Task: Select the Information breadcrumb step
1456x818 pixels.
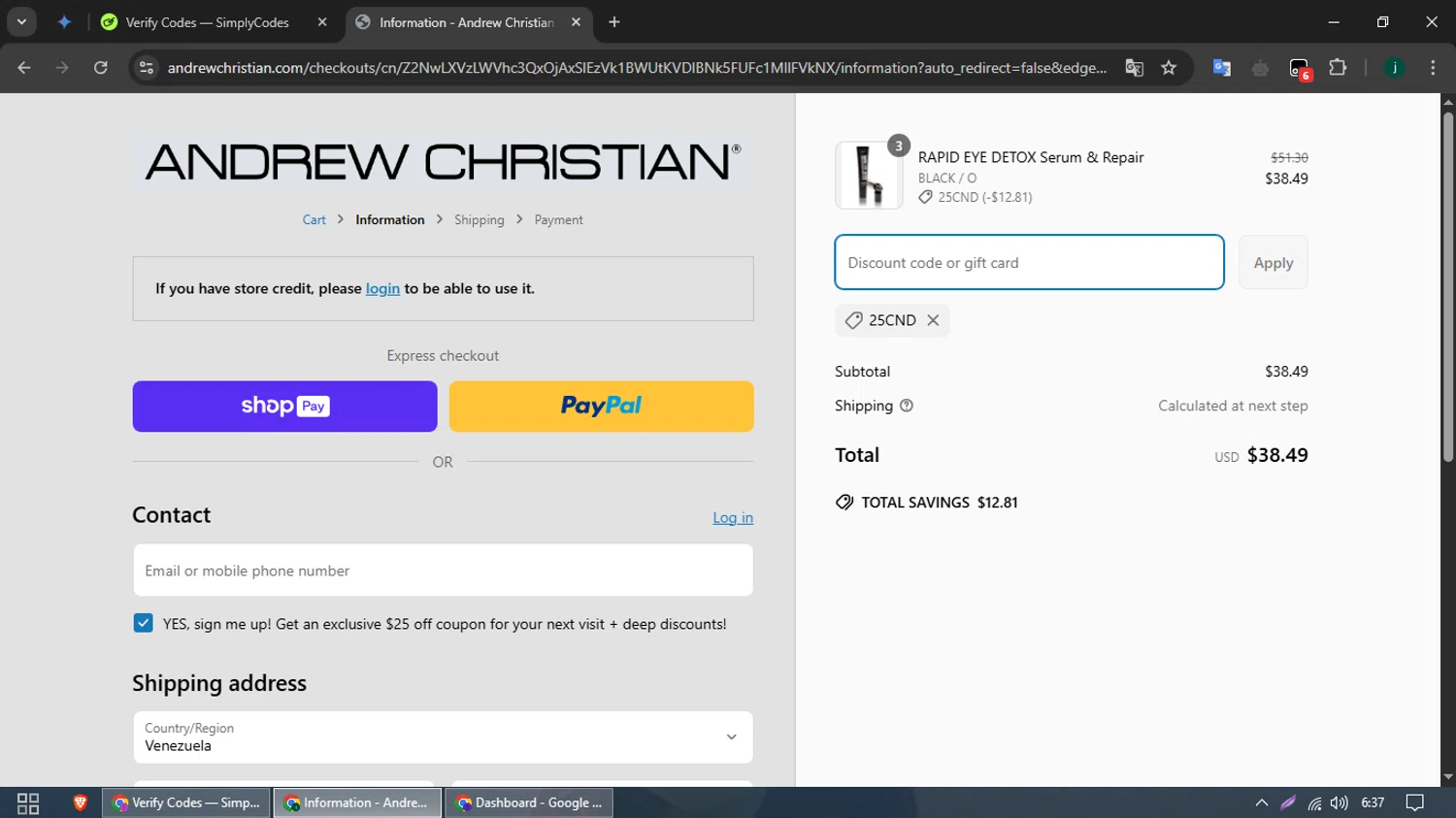Action: click(x=390, y=220)
